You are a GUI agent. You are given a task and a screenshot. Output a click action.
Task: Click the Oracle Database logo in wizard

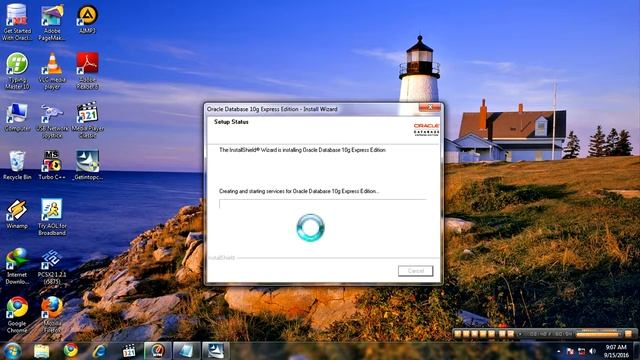426,129
